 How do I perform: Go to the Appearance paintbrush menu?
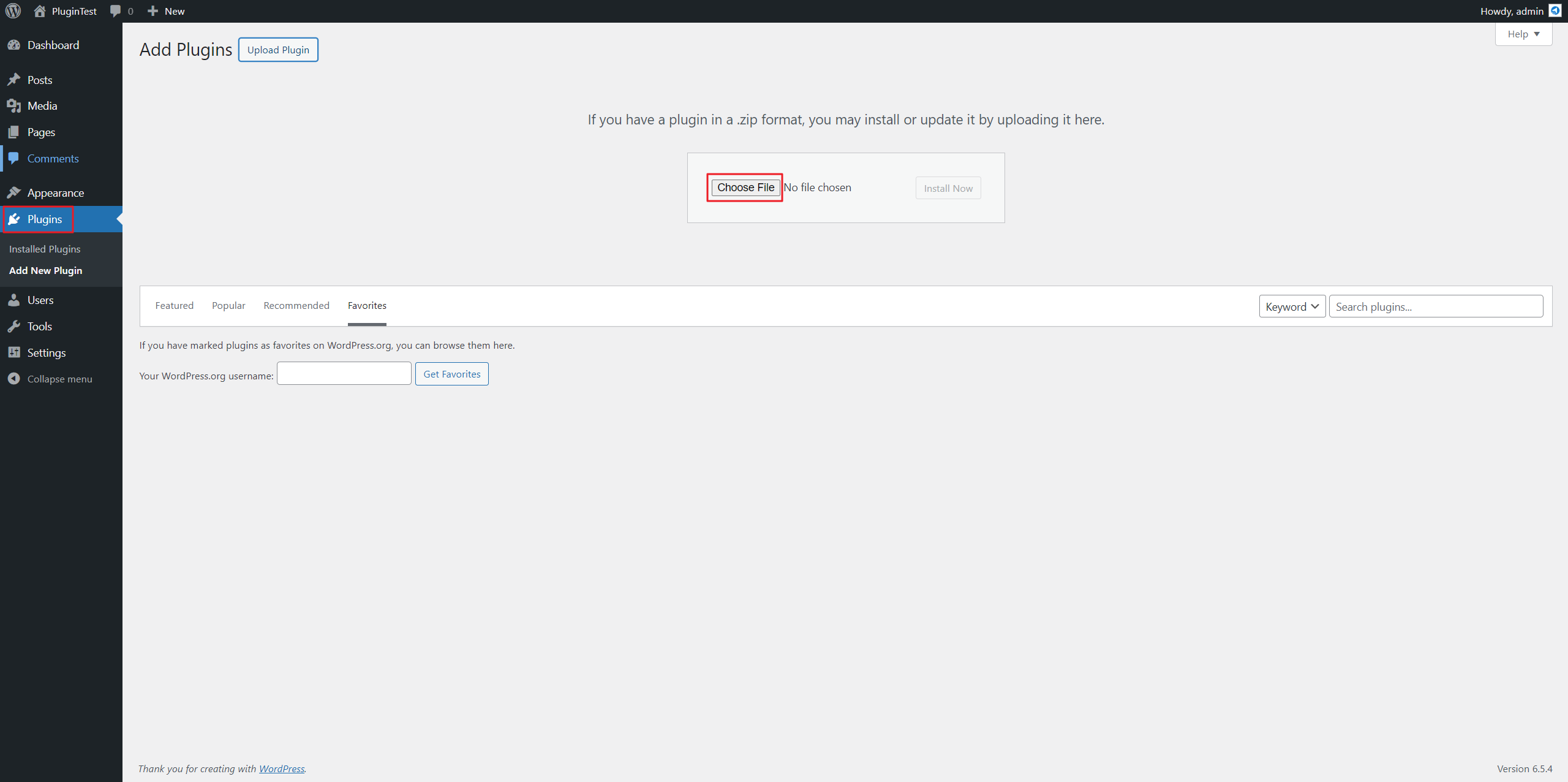[14, 193]
